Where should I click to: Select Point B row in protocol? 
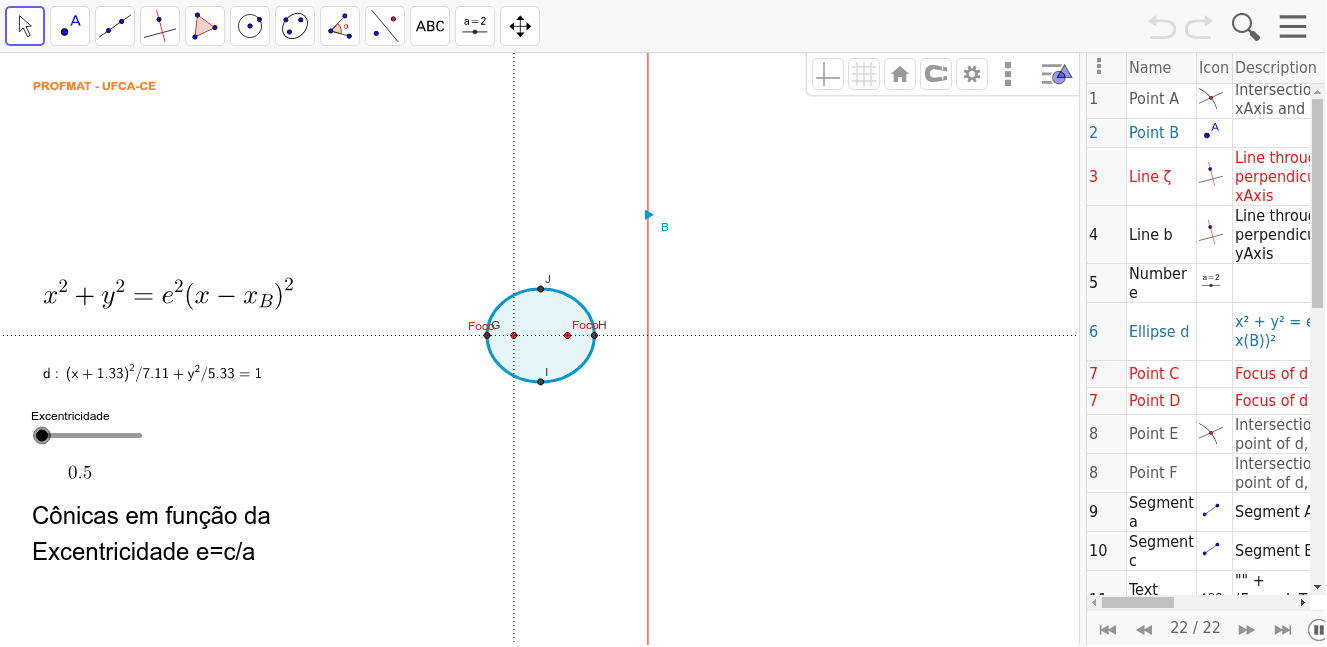(1198, 132)
